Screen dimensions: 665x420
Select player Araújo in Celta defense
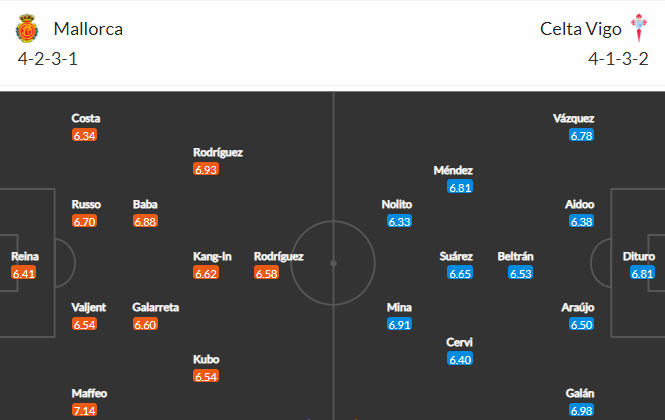[x=578, y=308]
